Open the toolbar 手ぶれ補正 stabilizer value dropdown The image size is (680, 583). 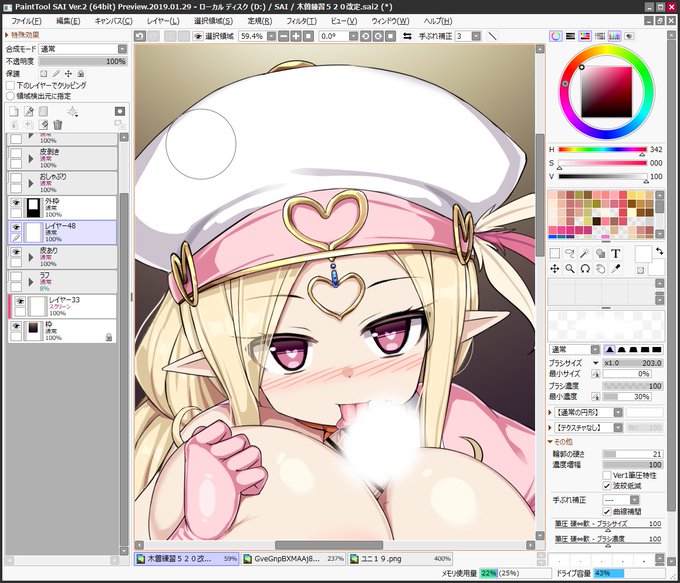(x=476, y=36)
